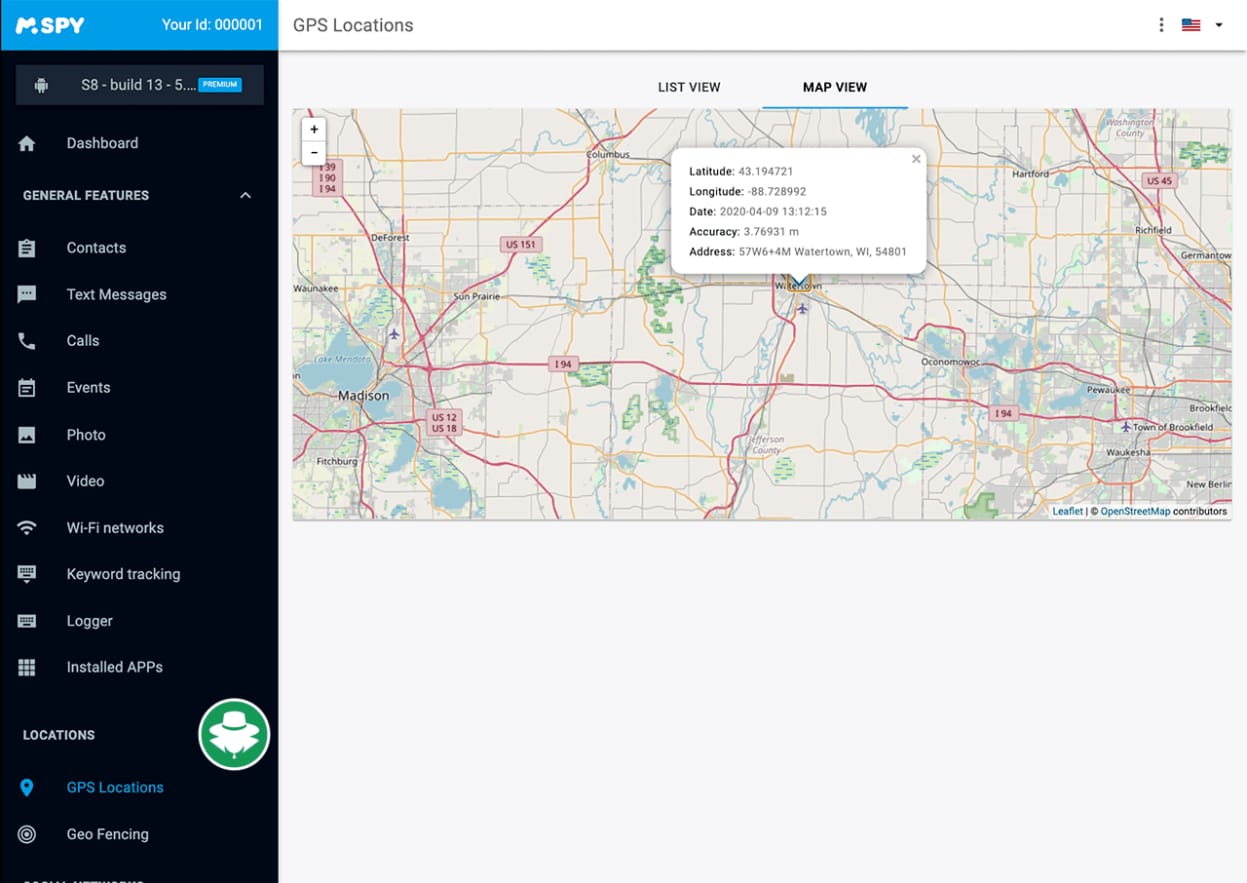Open the language flag dropdown

1202,25
